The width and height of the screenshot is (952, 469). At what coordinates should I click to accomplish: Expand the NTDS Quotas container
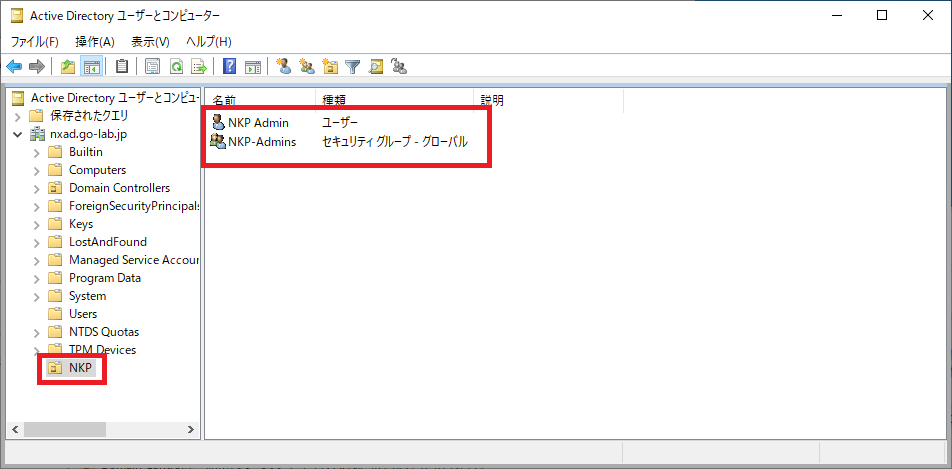tap(37, 332)
